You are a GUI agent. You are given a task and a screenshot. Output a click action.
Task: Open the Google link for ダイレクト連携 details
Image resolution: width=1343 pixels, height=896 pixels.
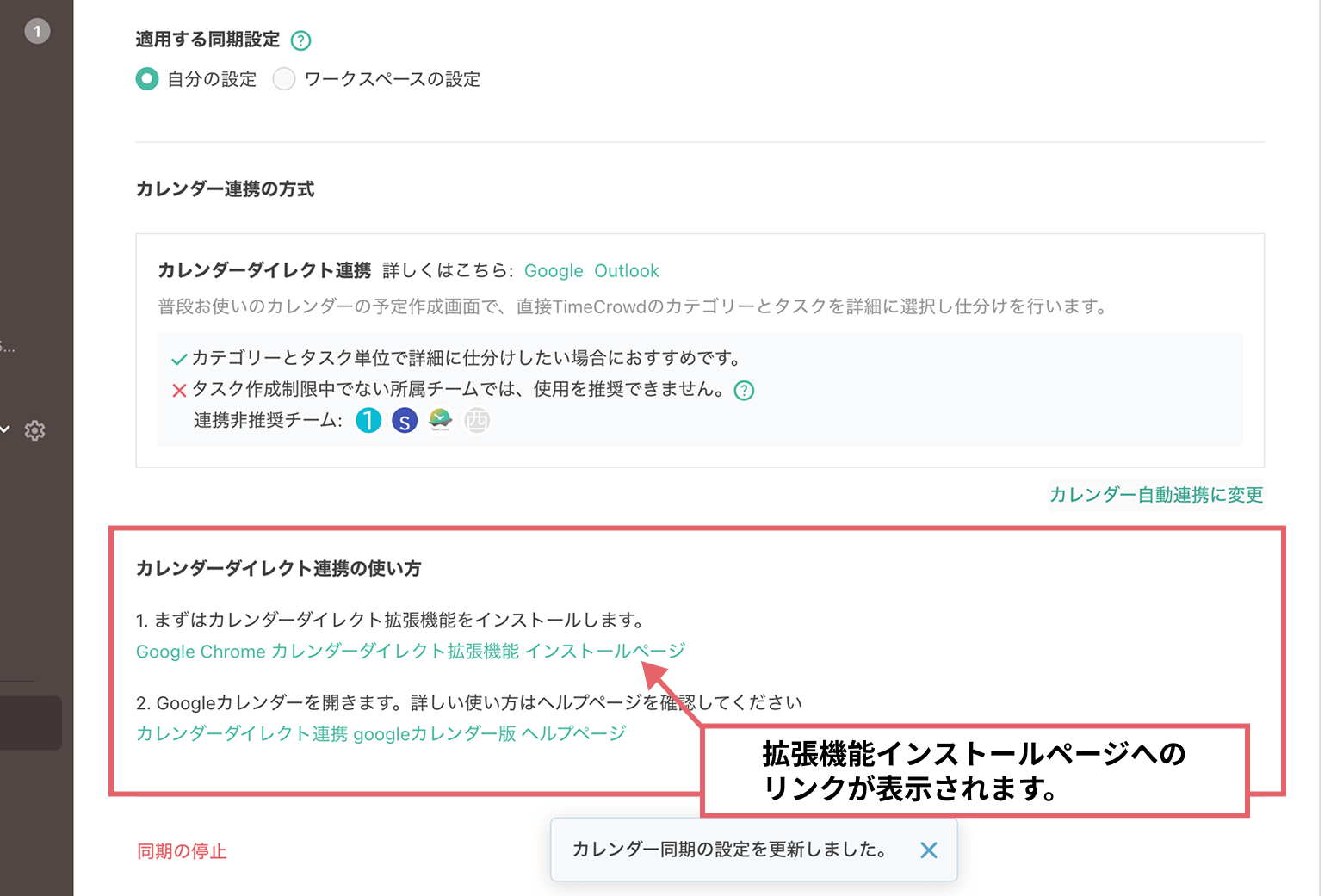point(553,270)
